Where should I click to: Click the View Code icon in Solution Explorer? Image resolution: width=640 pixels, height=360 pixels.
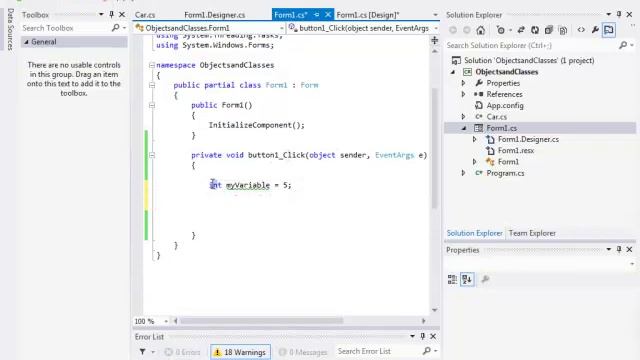(x=581, y=30)
